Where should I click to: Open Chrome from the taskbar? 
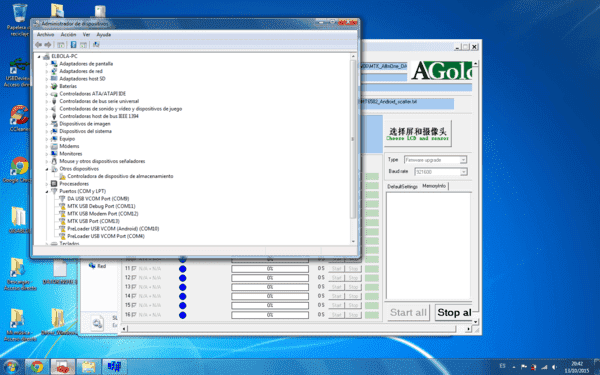37,367
